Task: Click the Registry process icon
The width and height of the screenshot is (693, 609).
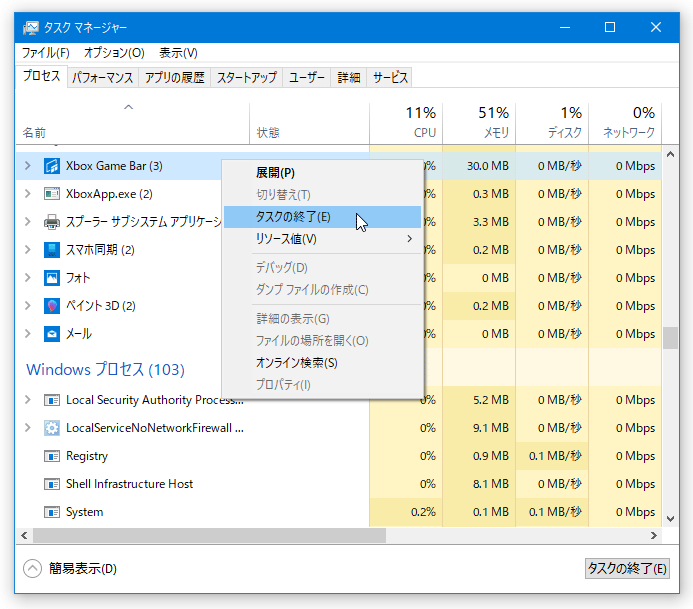Action: pos(52,456)
